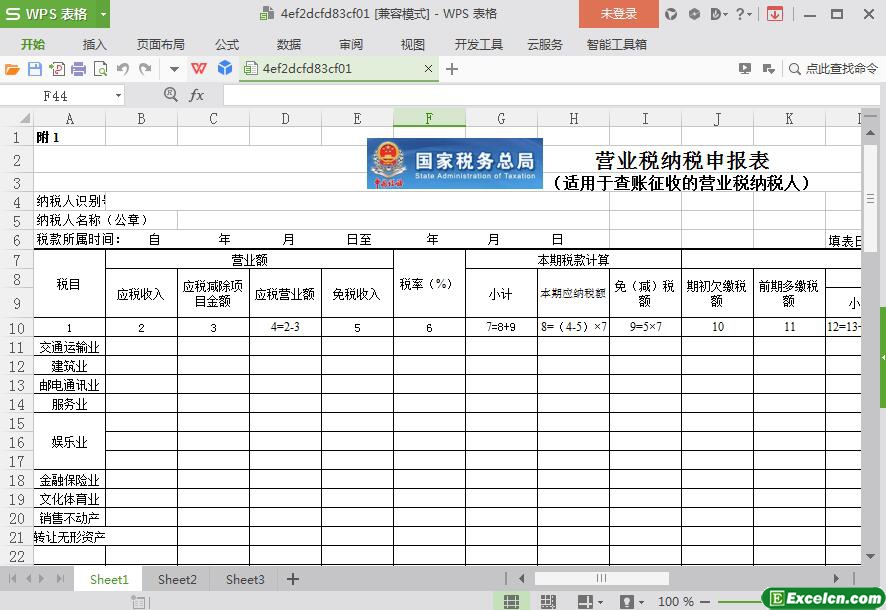Viewport: 886px width, 610px height.
Task: Open file with the folder icon
Action: point(12,69)
